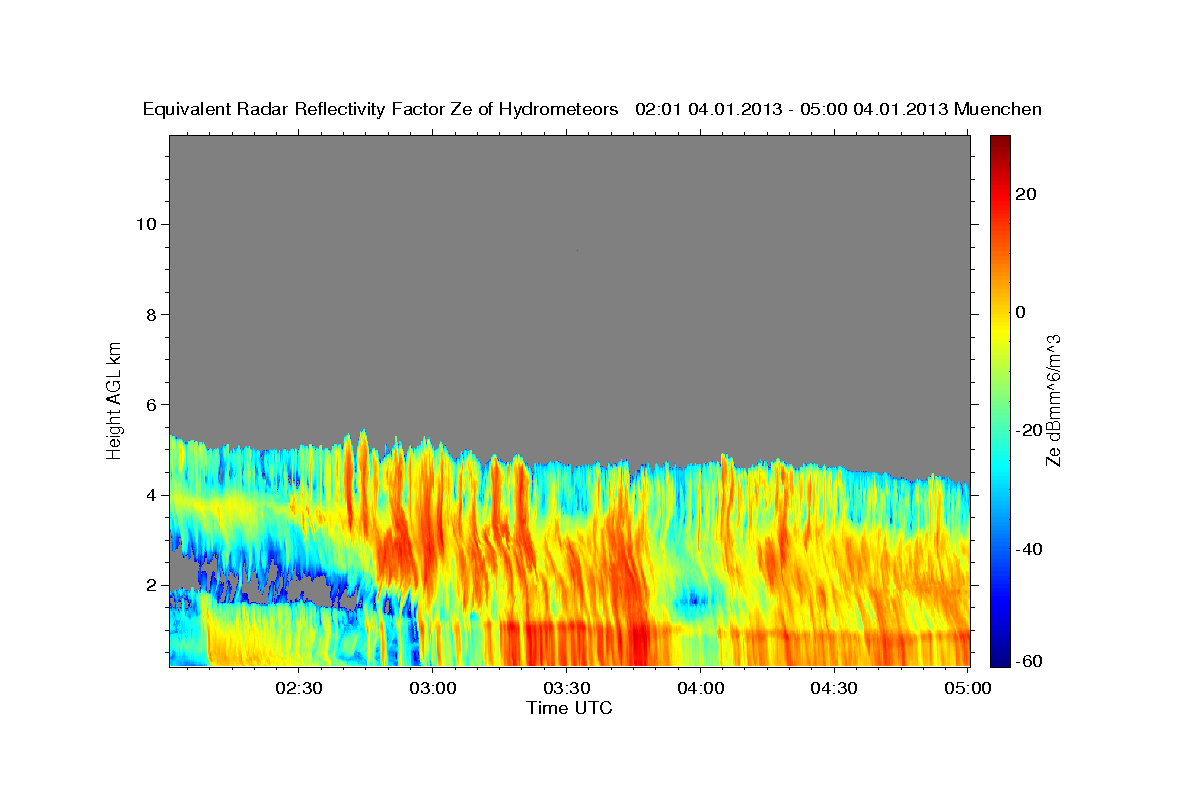Image resolution: width=1200 pixels, height=800 pixels.
Task: Click the 02:30 time tick label
Action: point(299,688)
